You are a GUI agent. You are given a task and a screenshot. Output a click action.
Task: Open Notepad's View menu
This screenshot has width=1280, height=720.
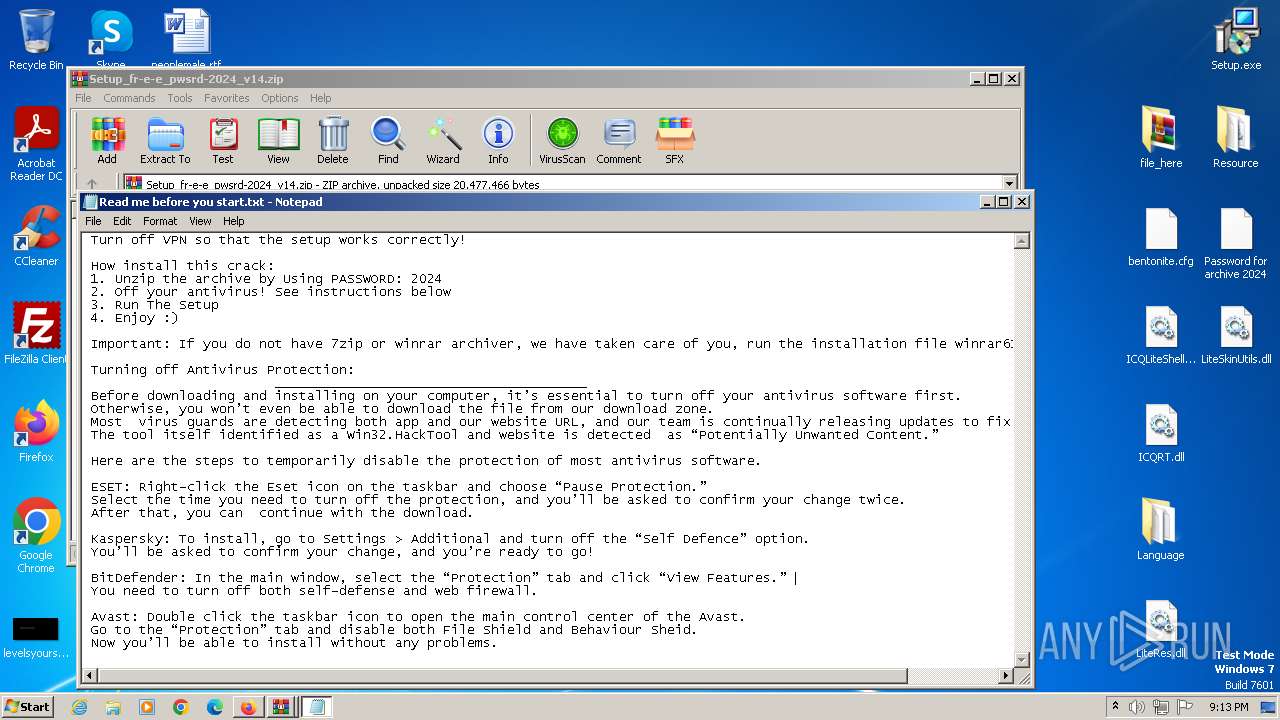[200, 221]
